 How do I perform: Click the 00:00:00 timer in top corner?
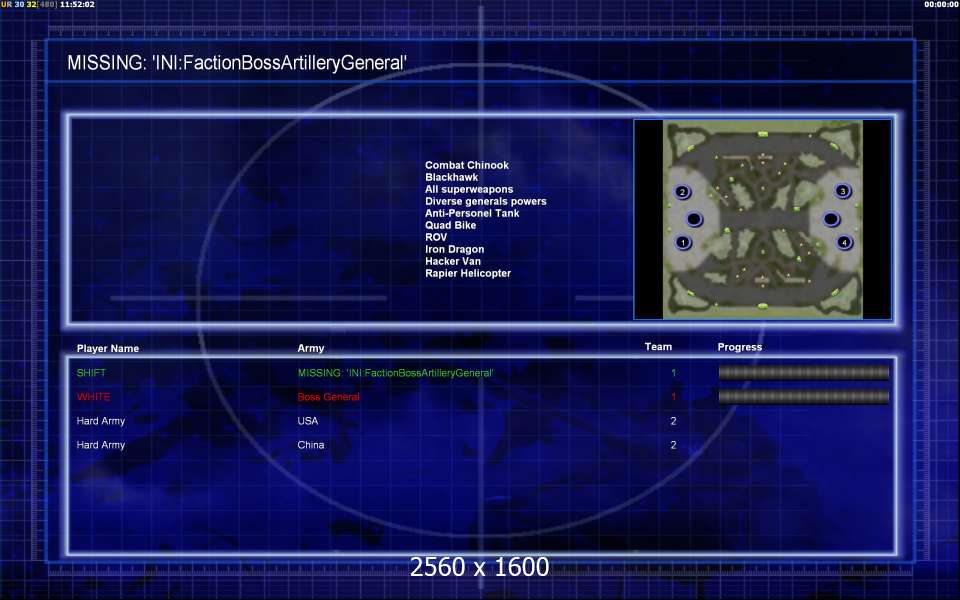941,5
